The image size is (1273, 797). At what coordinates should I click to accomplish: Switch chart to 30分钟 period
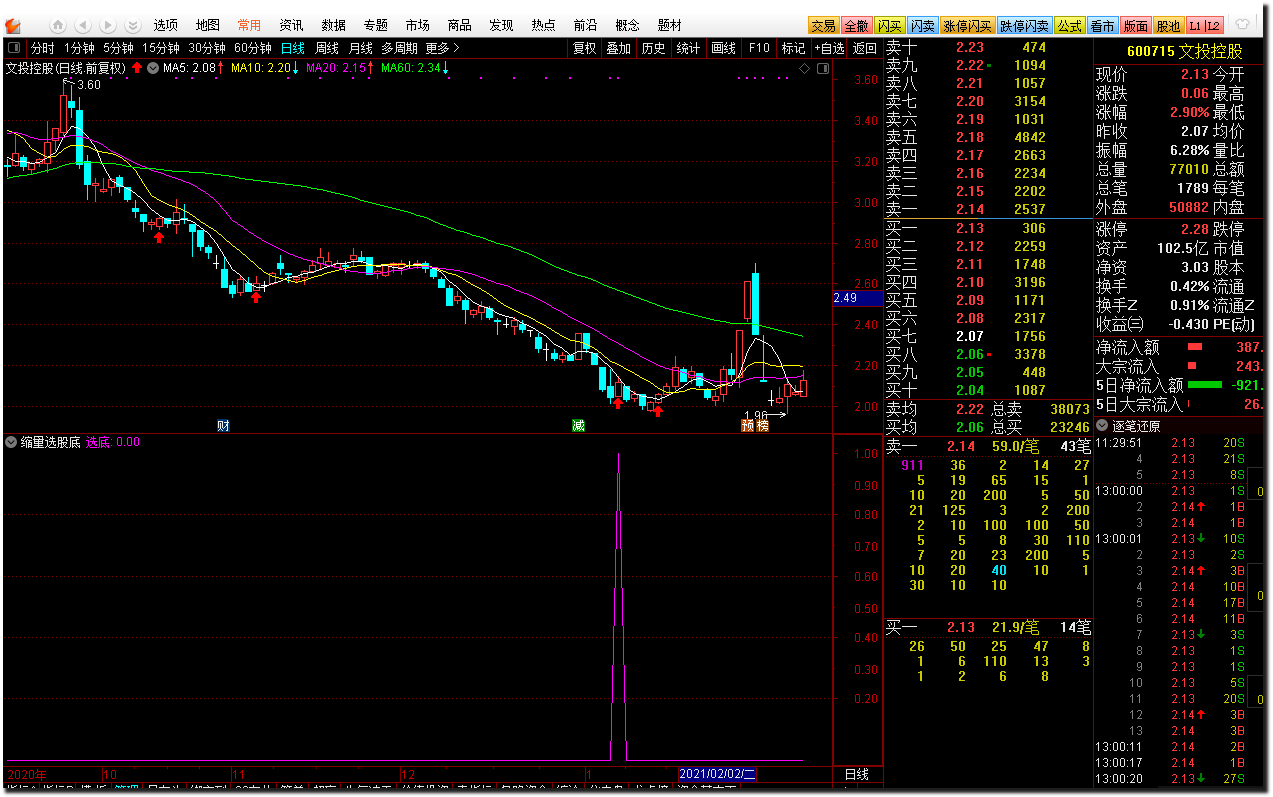point(207,47)
